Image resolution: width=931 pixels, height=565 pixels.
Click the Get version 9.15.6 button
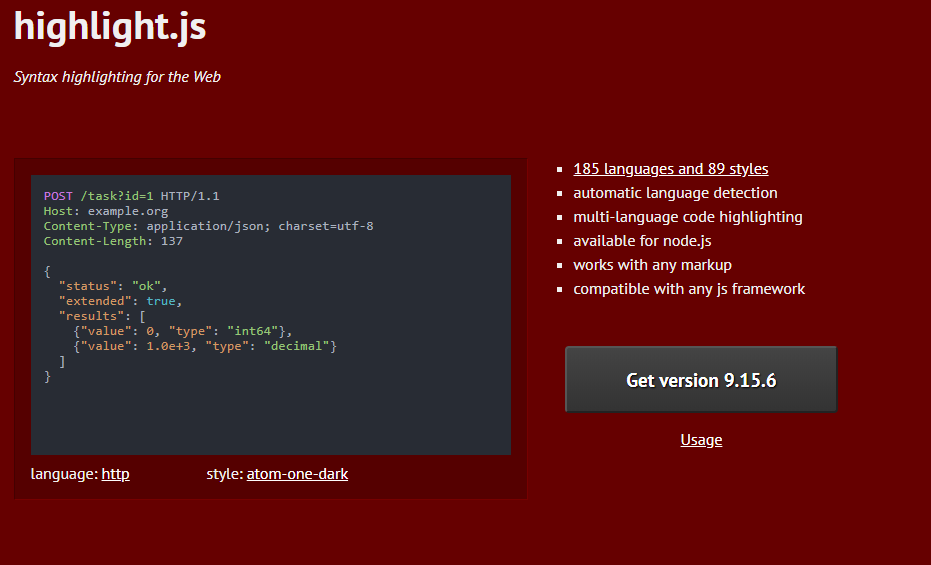pos(701,379)
